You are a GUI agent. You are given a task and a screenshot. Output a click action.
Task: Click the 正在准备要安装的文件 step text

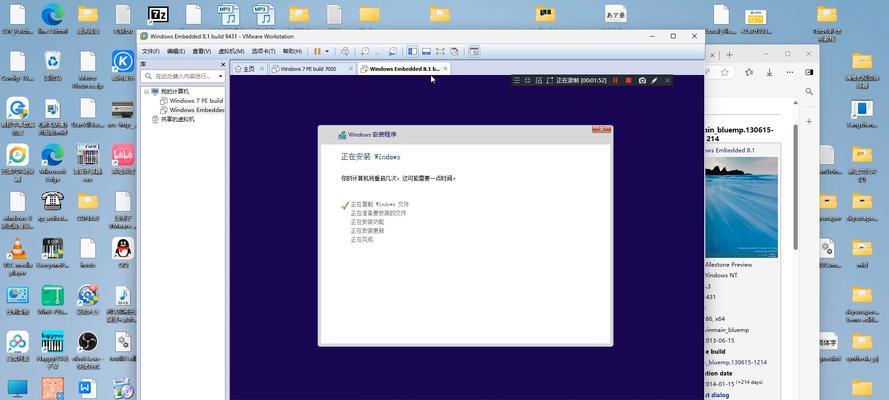coord(378,213)
